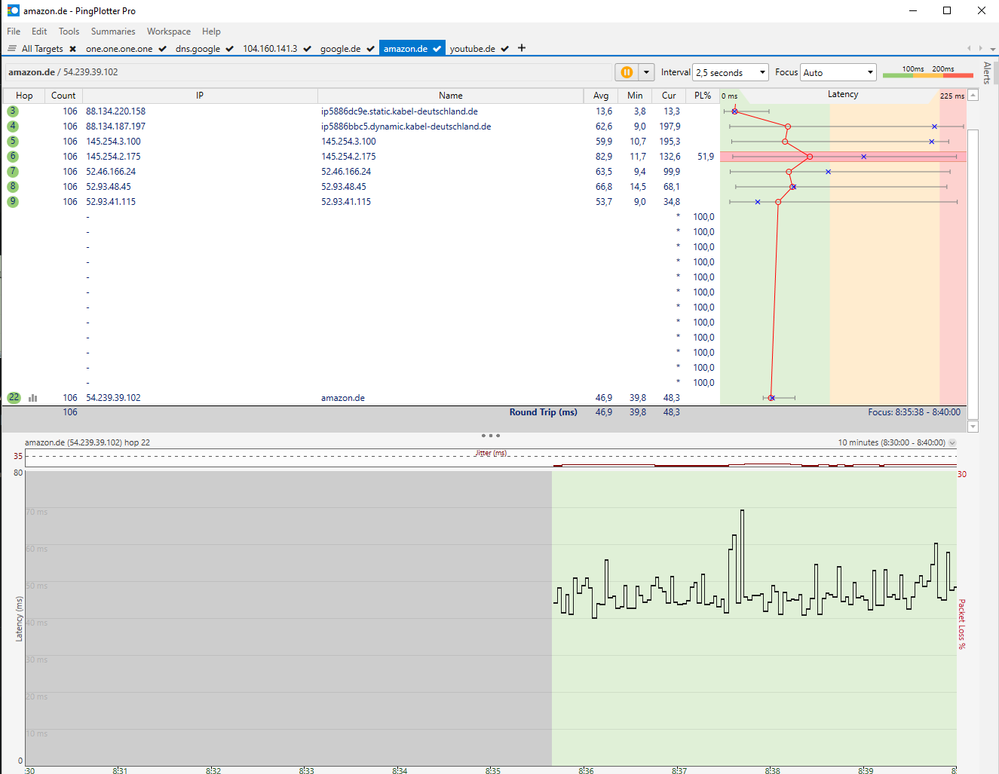This screenshot has width=999, height=774.
Task: Switch to the All Targets tab
Action: coord(42,48)
